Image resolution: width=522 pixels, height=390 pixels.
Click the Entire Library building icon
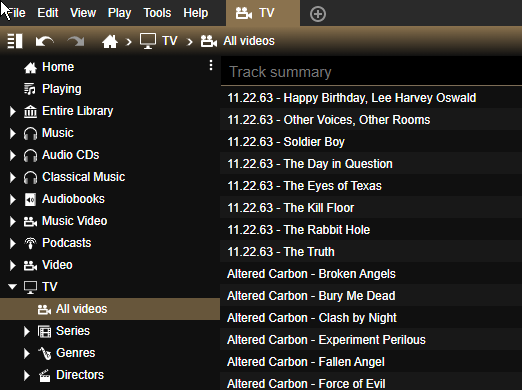coord(30,111)
